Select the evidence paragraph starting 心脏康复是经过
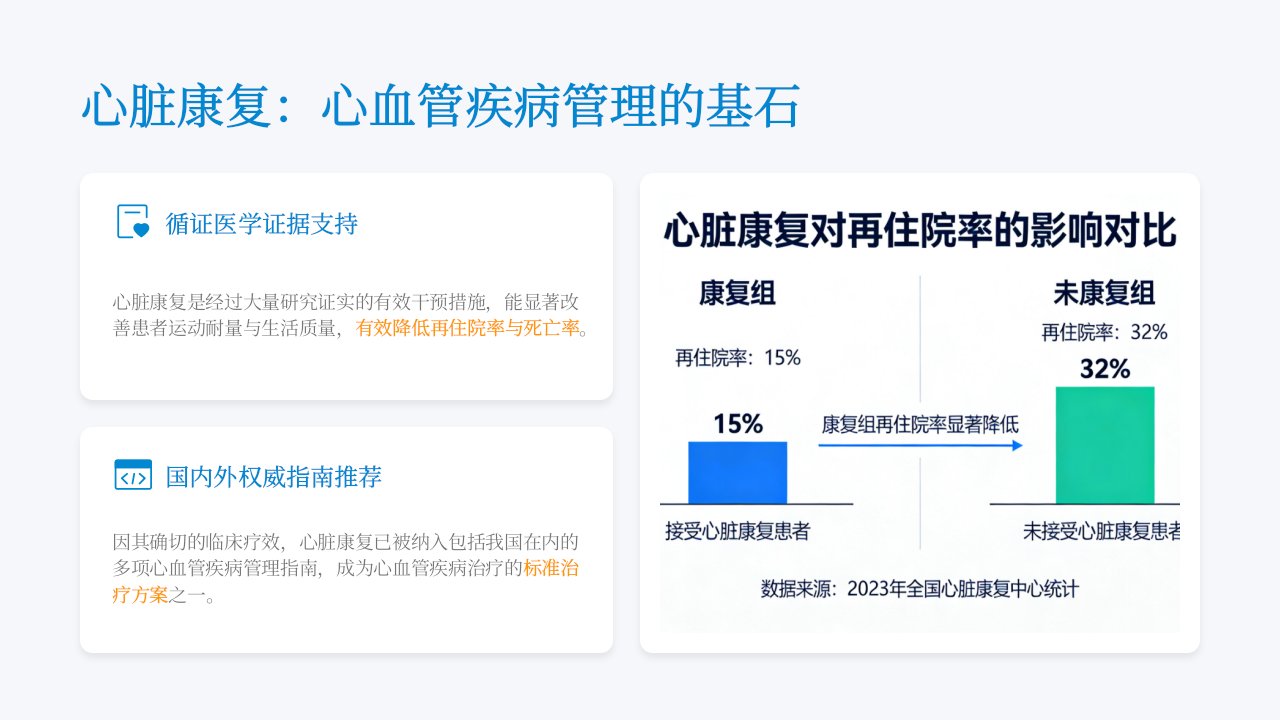Viewport: 1280px width, 720px height. click(x=350, y=315)
